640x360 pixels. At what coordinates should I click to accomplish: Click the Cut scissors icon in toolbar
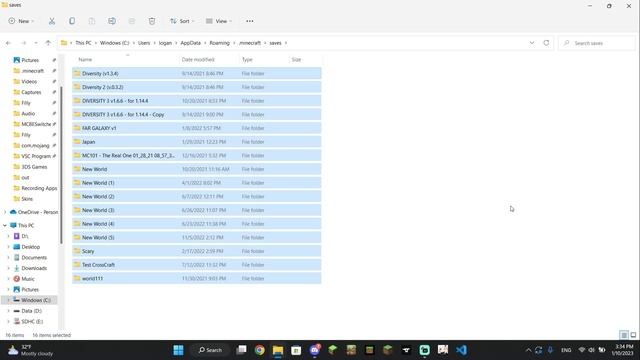[52, 21]
